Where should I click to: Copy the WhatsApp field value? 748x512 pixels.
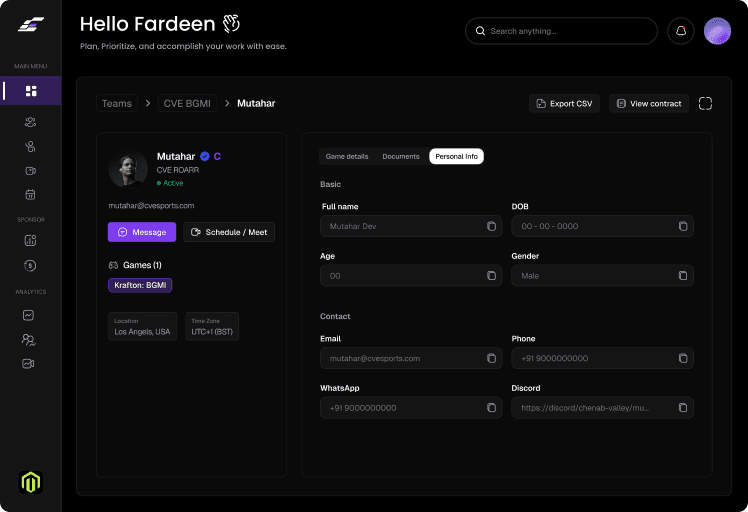(x=491, y=408)
